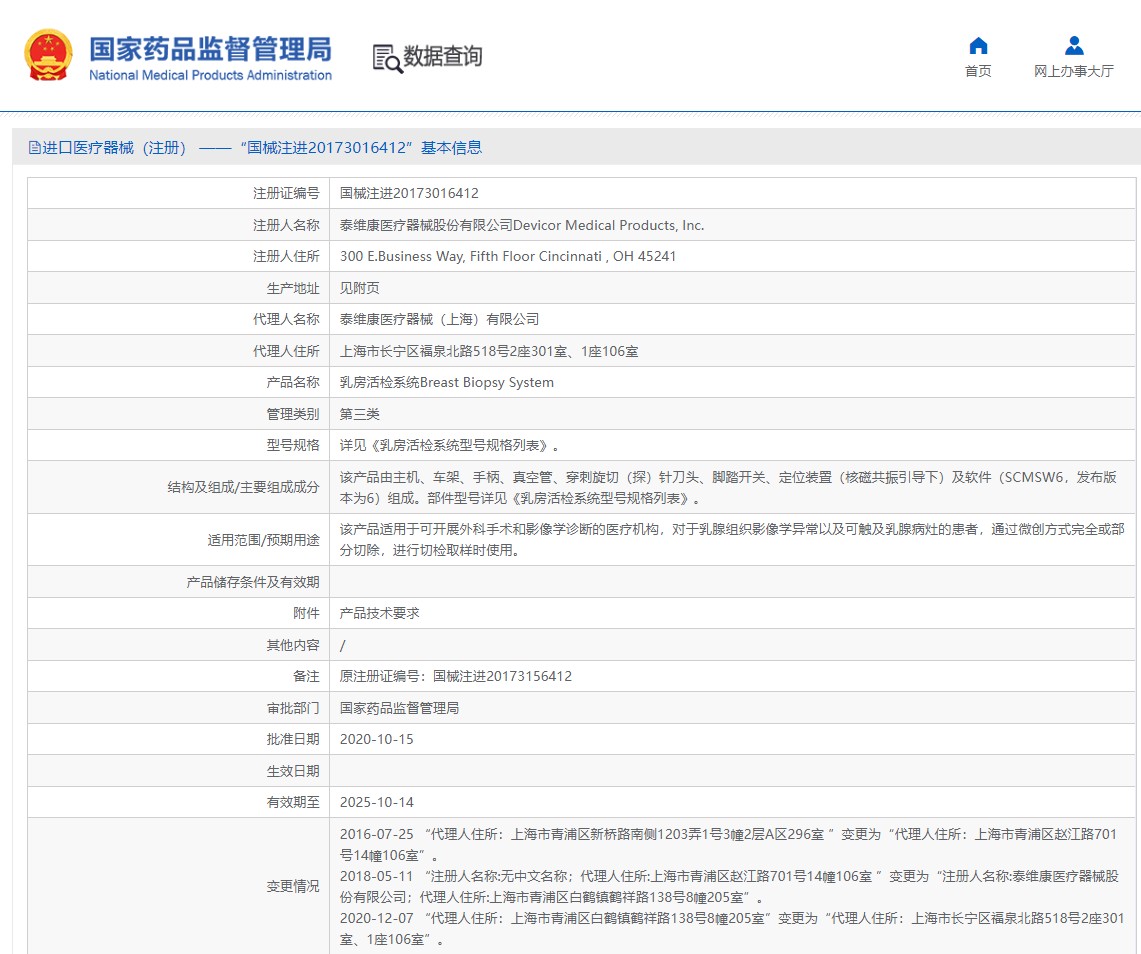Open the online service hall person icon

1073,46
